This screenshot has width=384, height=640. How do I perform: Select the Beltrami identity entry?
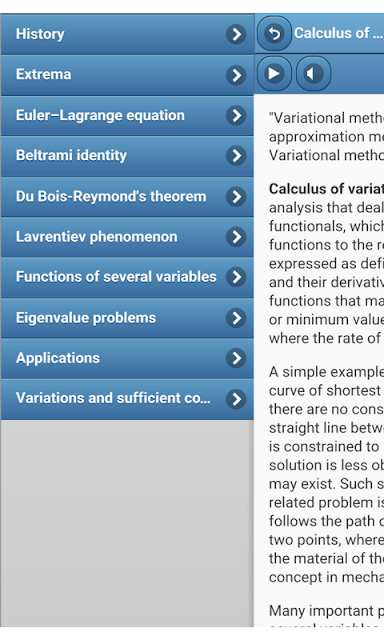(127, 156)
